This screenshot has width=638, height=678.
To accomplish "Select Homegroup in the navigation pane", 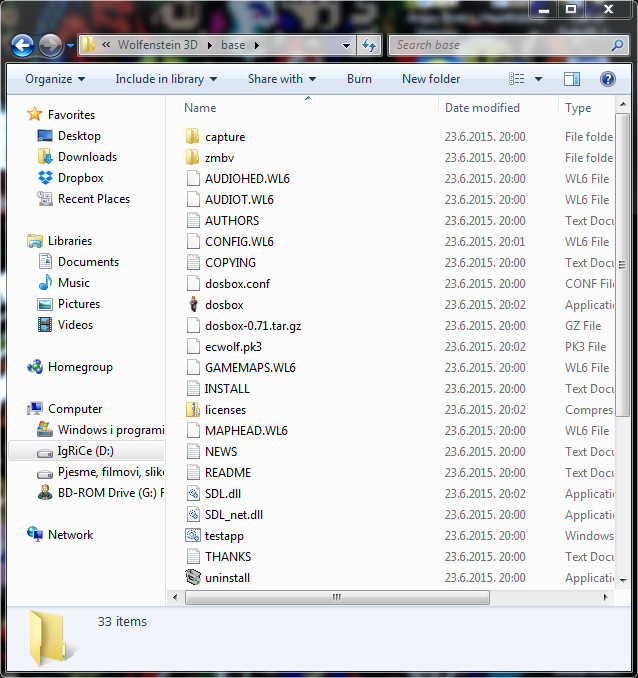I will [x=80, y=367].
